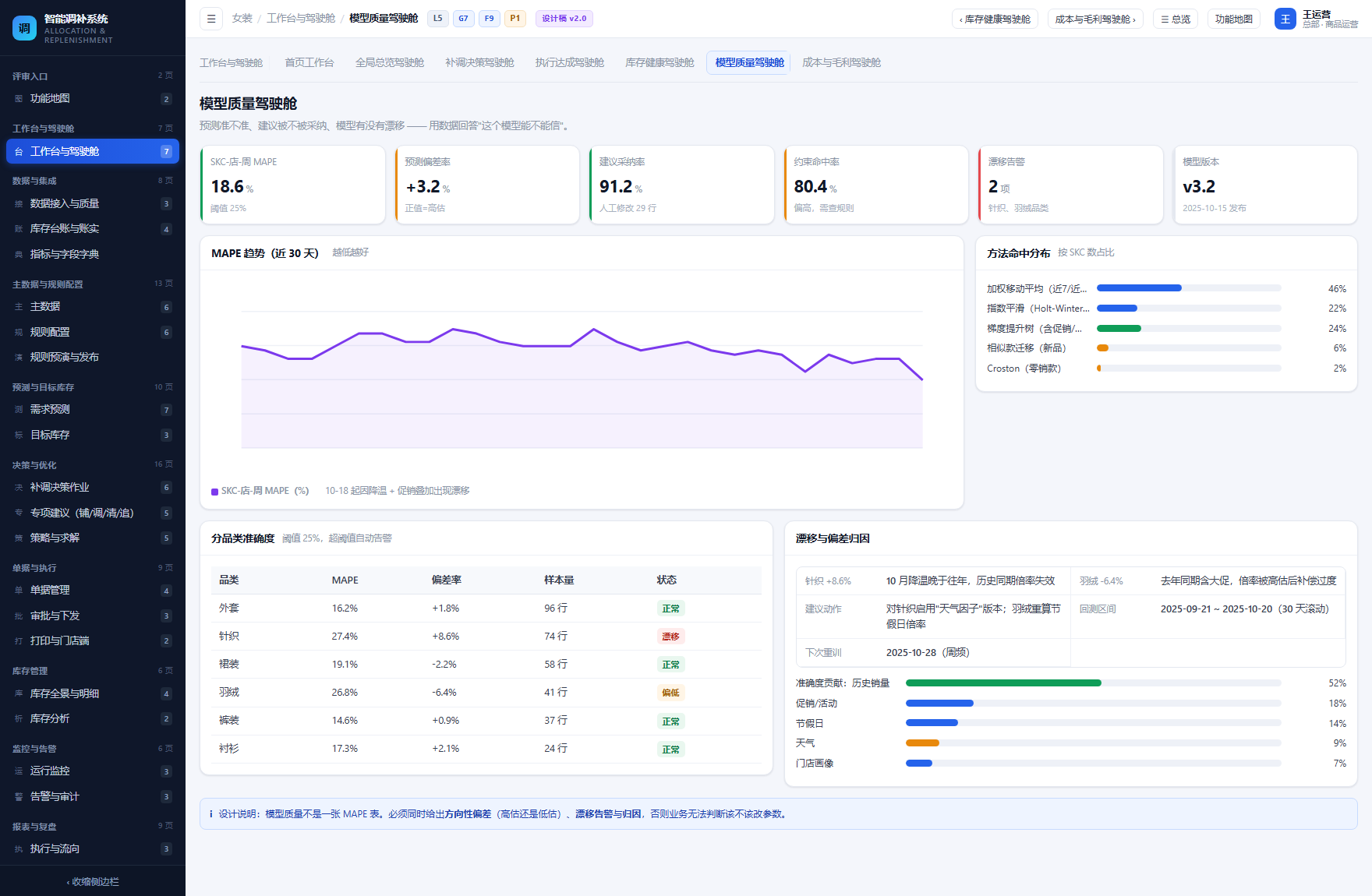Open 补调决策作业 sidebar item

point(93,488)
